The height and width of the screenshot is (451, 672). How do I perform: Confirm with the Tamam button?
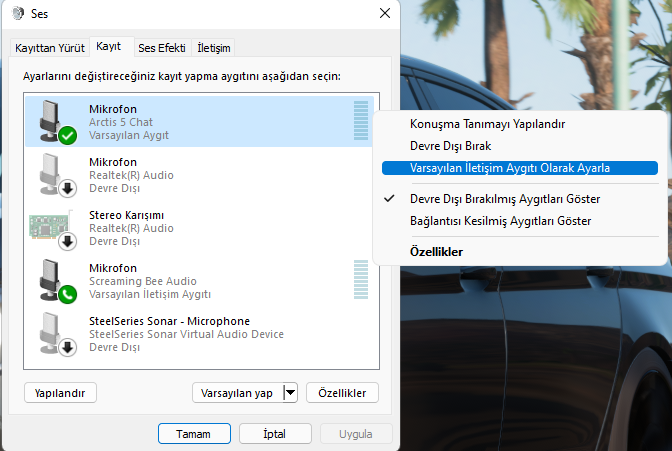[194, 434]
